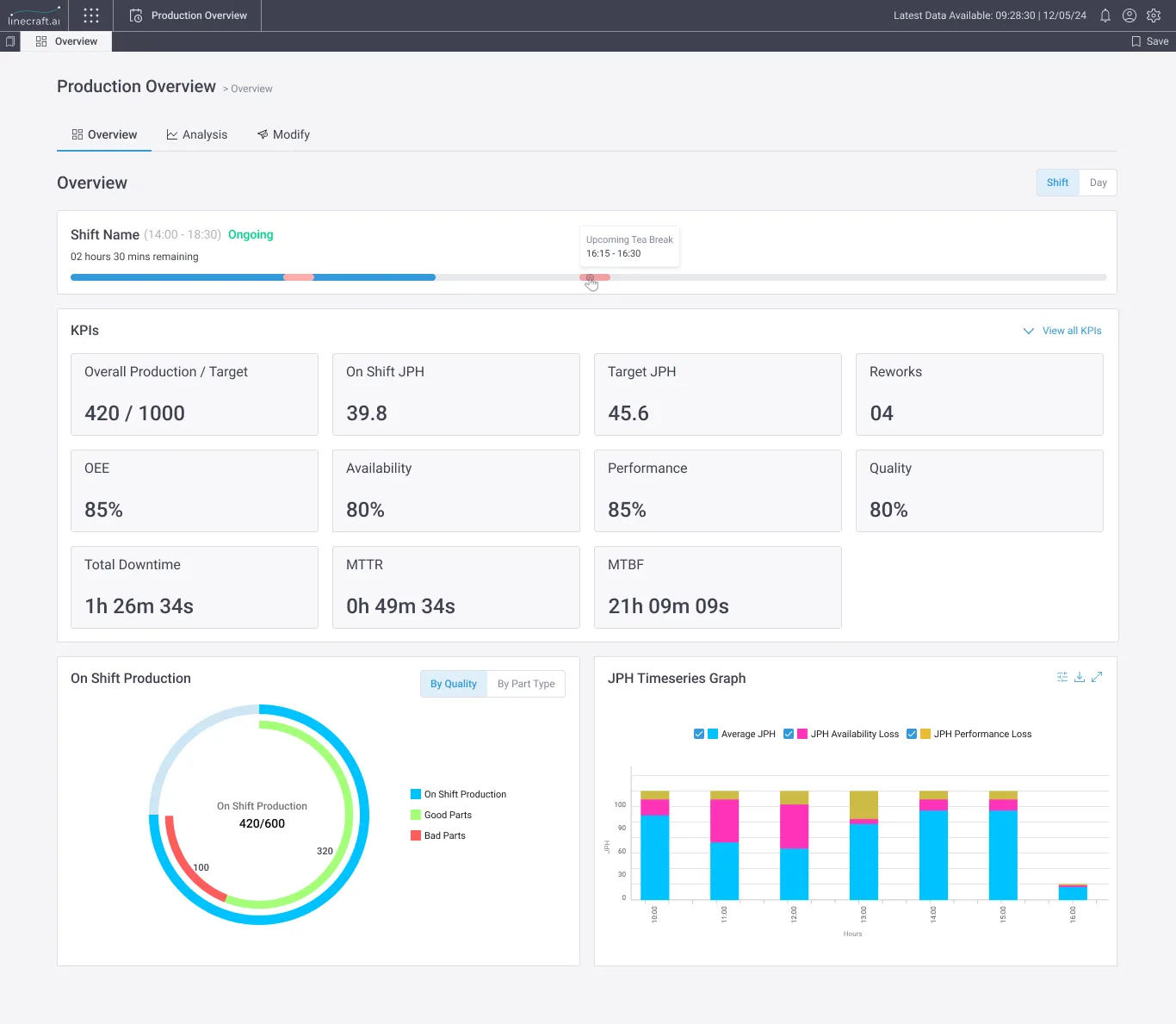1176x1024 pixels.
Task: Click the Overview breadcrumb link
Action: pyautogui.click(x=251, y=89)
